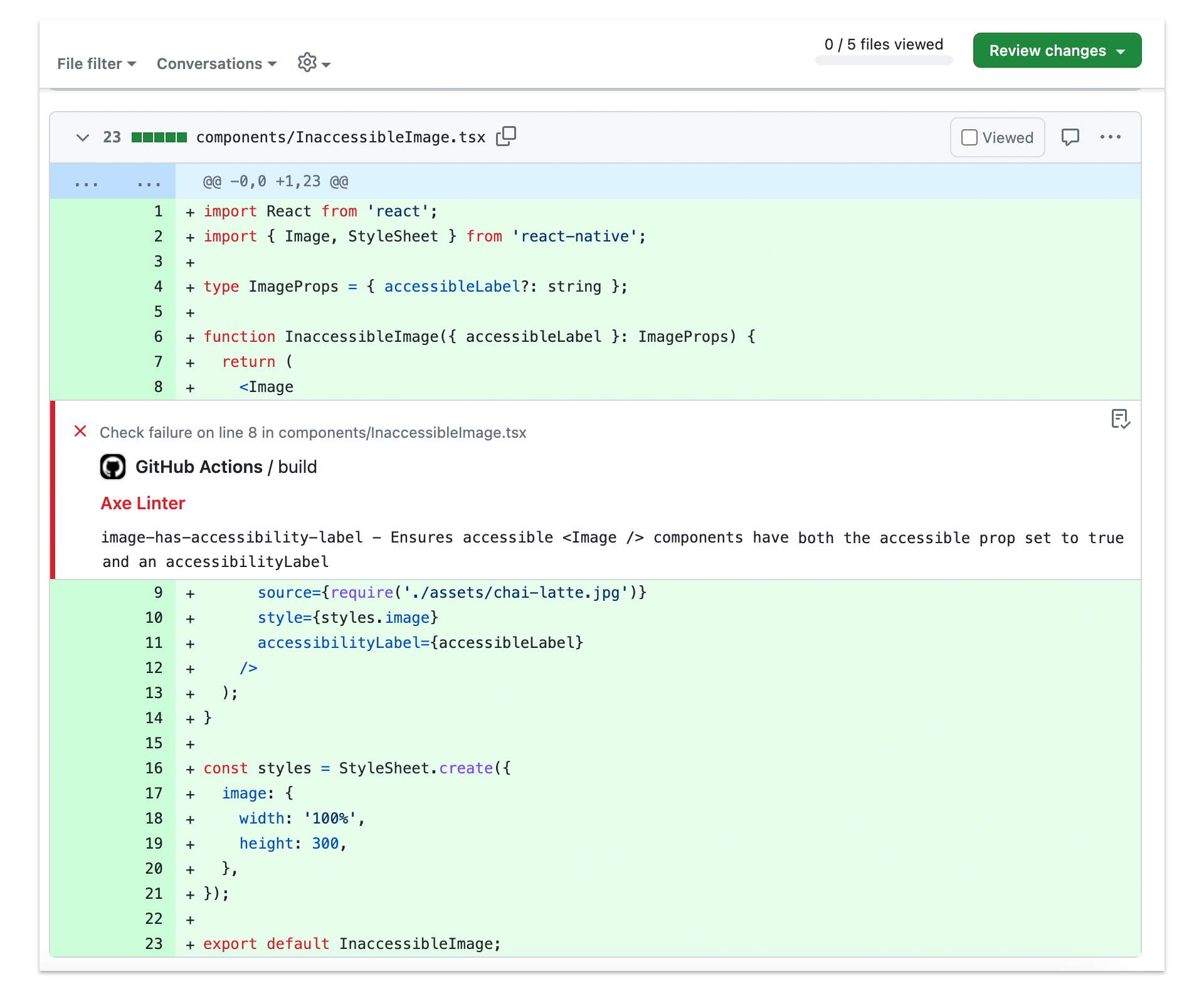
Task: Click the Axe Linter title link
Action: tap(143, 503)
